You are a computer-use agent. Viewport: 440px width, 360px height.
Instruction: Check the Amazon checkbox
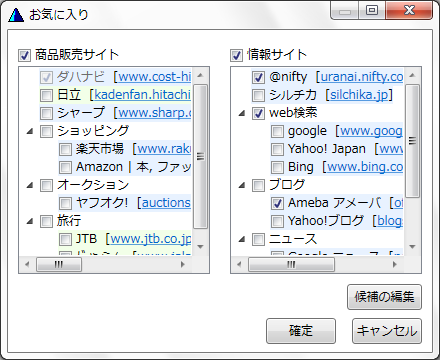[x=65, y=167]
